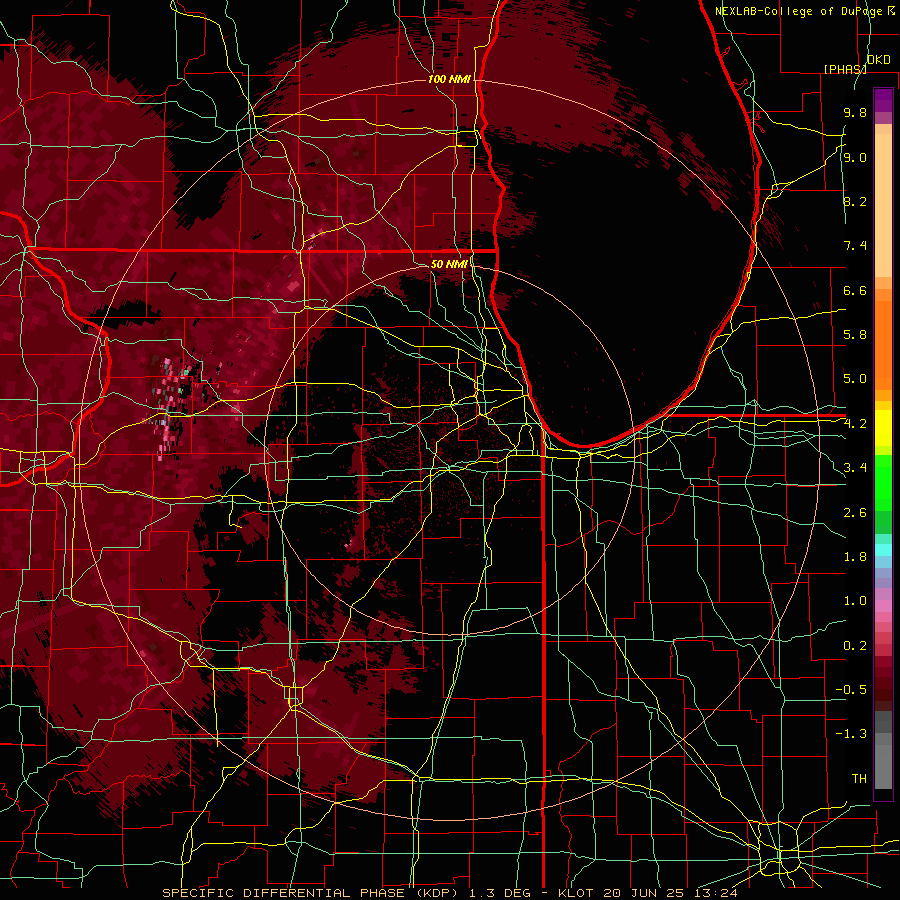
Task: Click the 13:24 timestamp
Action: point(716,893)
